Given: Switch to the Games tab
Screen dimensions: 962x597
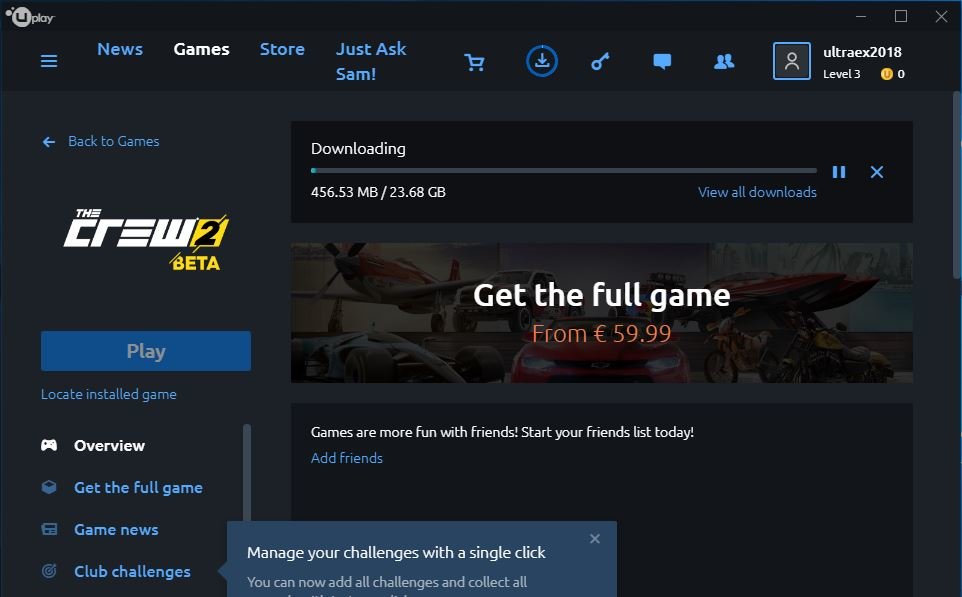Looking at the screenshot, I should tap(201, 49).
